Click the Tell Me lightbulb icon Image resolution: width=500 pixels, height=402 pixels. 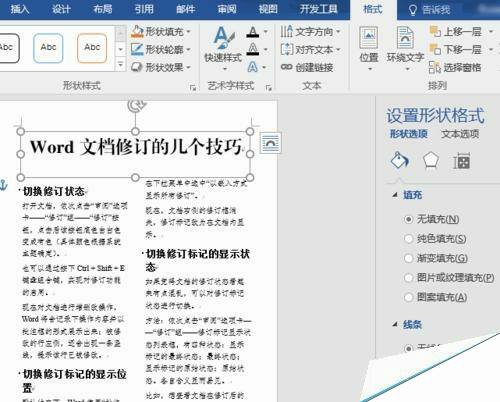(x=413, y=10)
